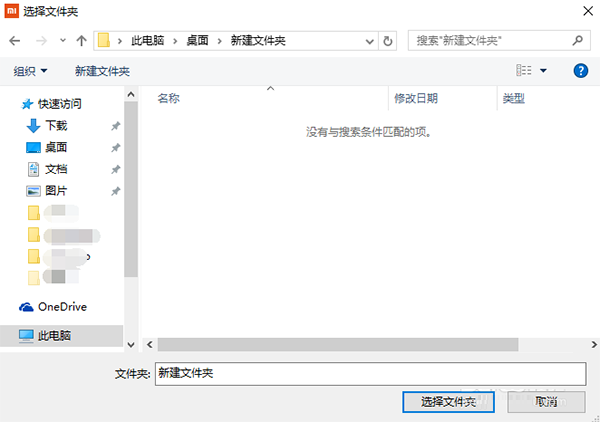
Task: Open the help question mark icon
Action: coord(580,71)
